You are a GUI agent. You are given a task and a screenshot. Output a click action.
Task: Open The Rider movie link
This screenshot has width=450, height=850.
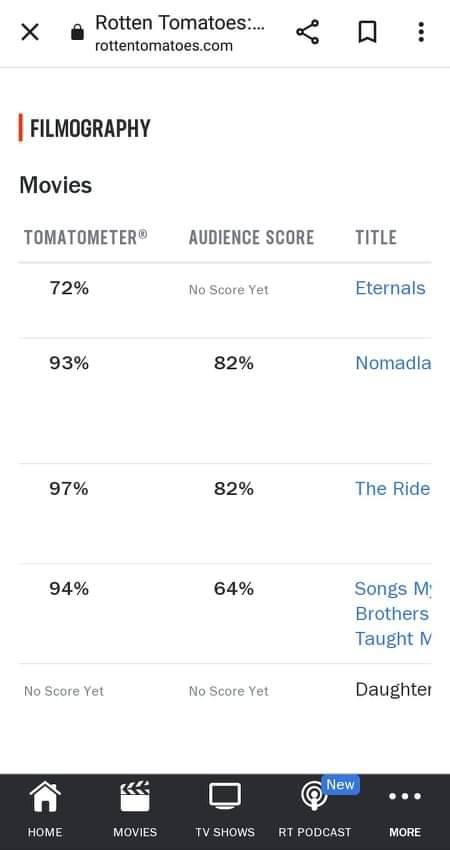coord(393,488)
